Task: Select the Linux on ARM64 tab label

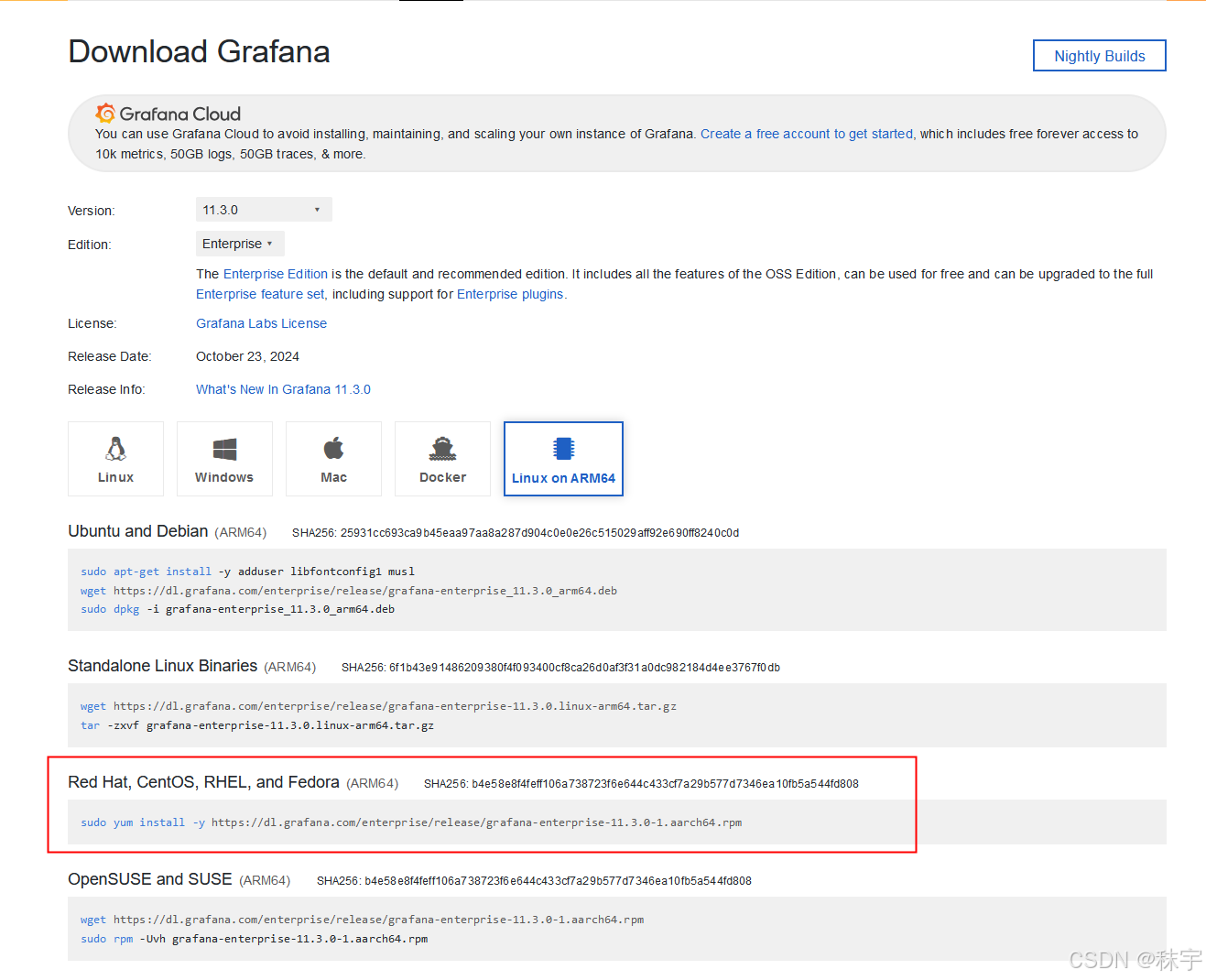Action: 563,478
